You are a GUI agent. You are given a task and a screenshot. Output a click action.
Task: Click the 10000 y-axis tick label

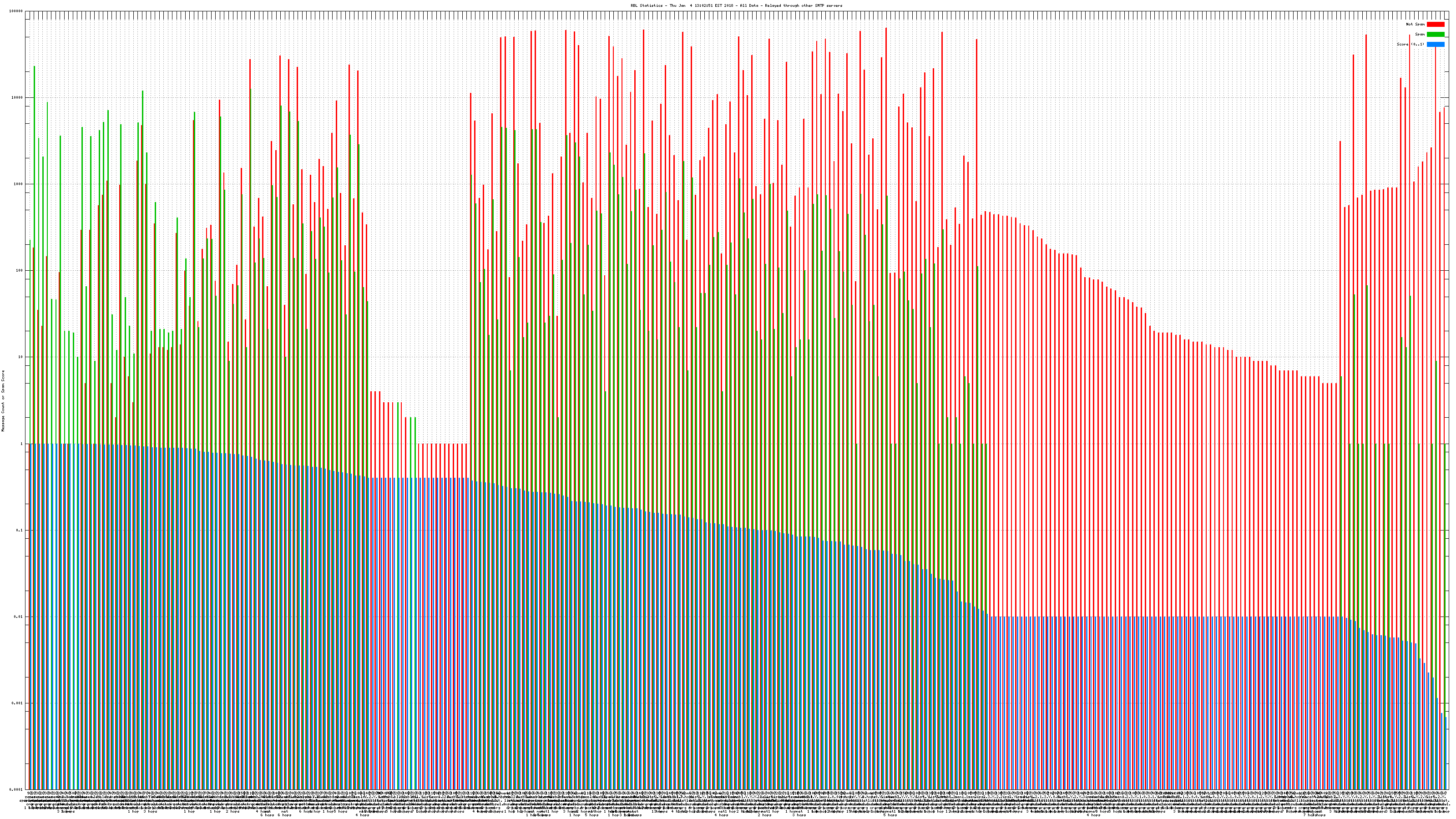18,97
